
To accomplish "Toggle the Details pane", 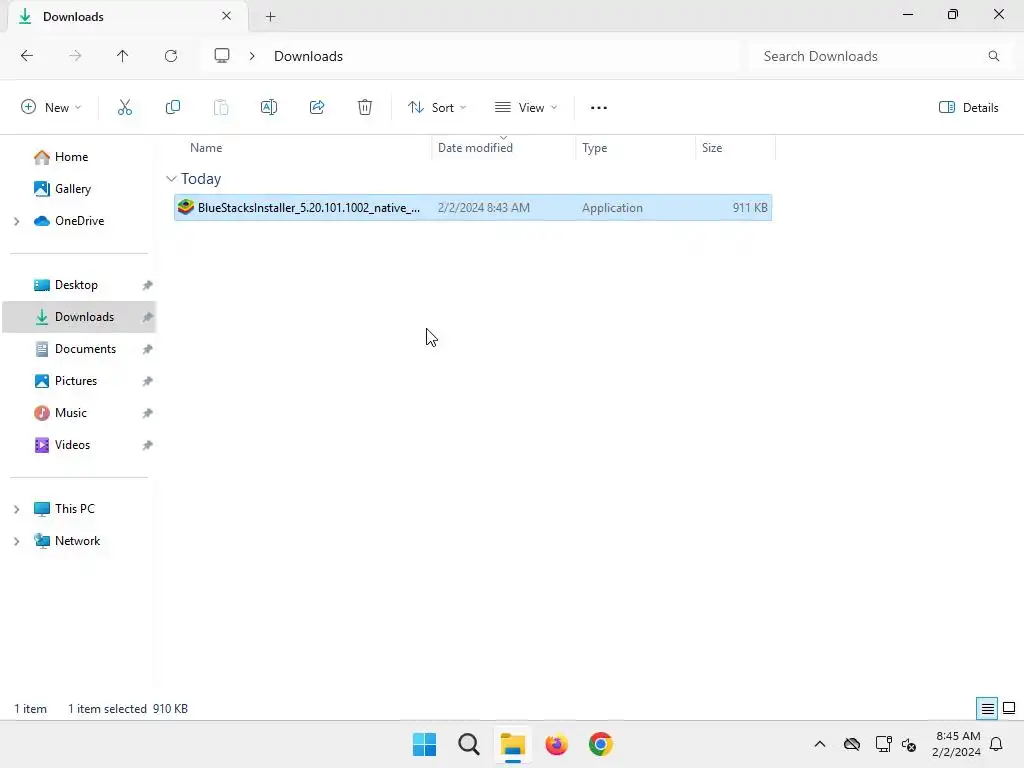I will (x=968, y=108).
